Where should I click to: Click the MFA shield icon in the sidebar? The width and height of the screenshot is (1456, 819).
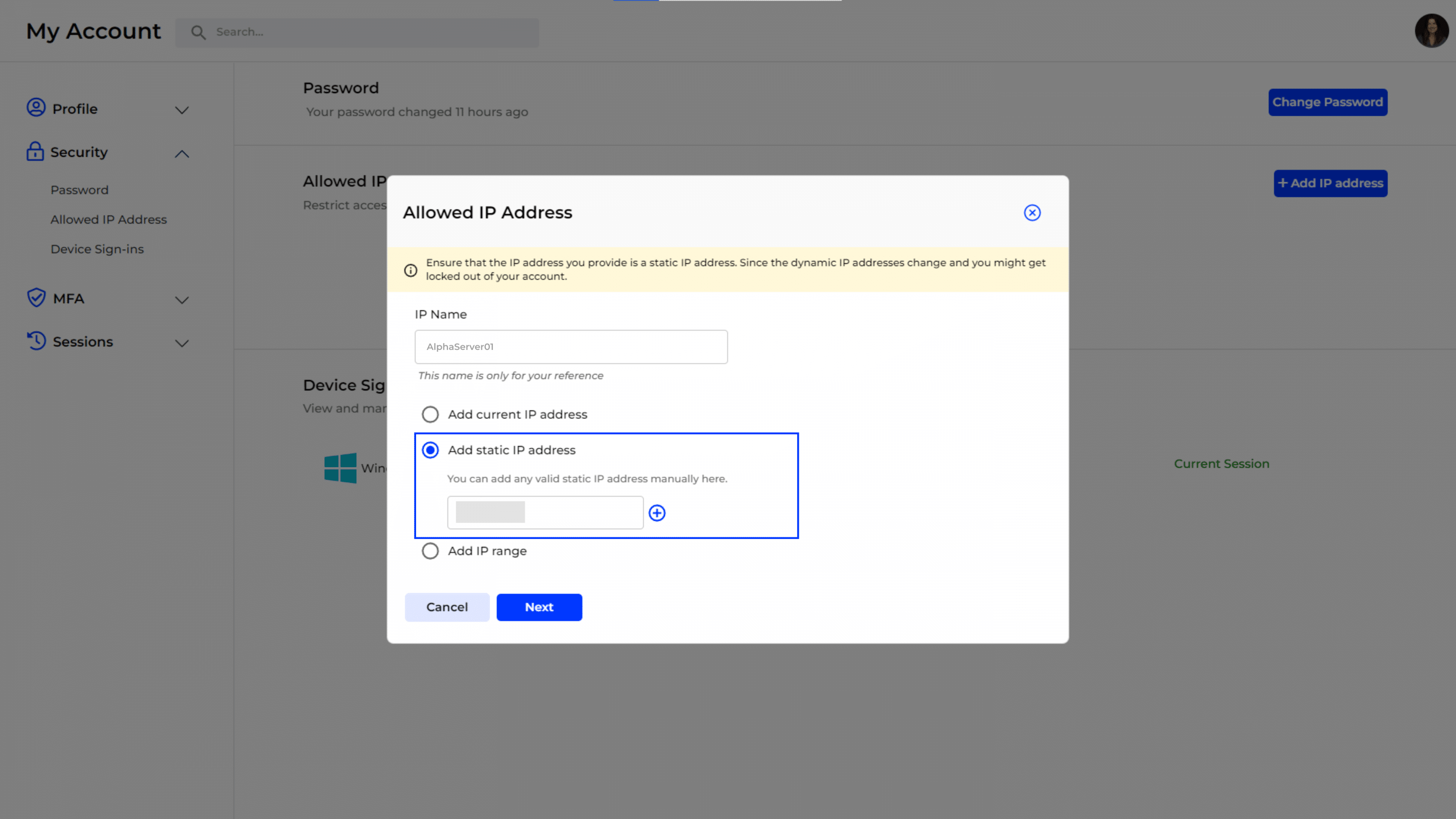pos(36,297)
